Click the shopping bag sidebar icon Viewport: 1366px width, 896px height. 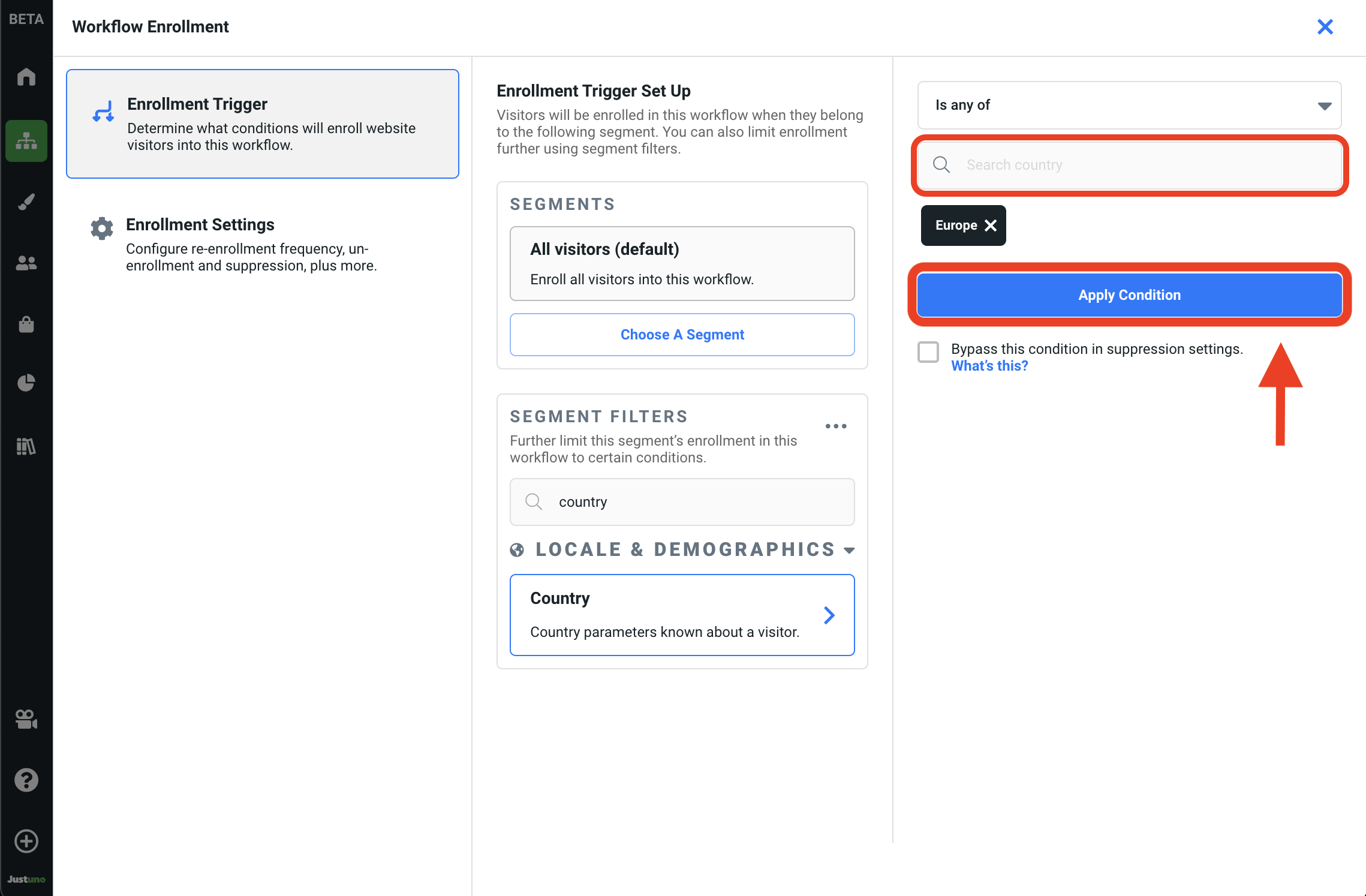(26, 324)
